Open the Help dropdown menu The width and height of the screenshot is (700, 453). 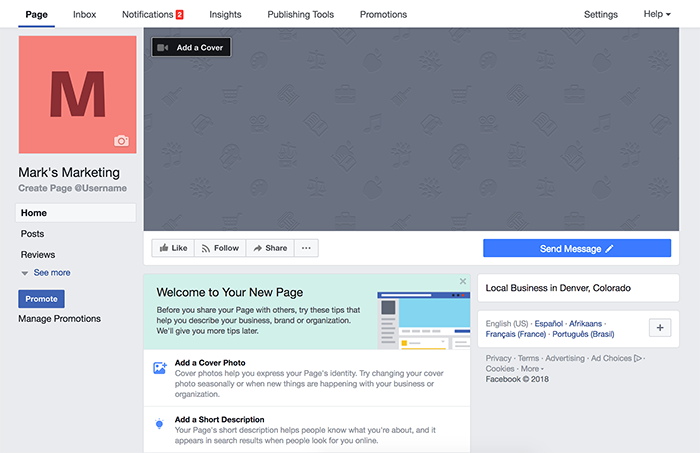pyautogui.click(x=657, y=14)
